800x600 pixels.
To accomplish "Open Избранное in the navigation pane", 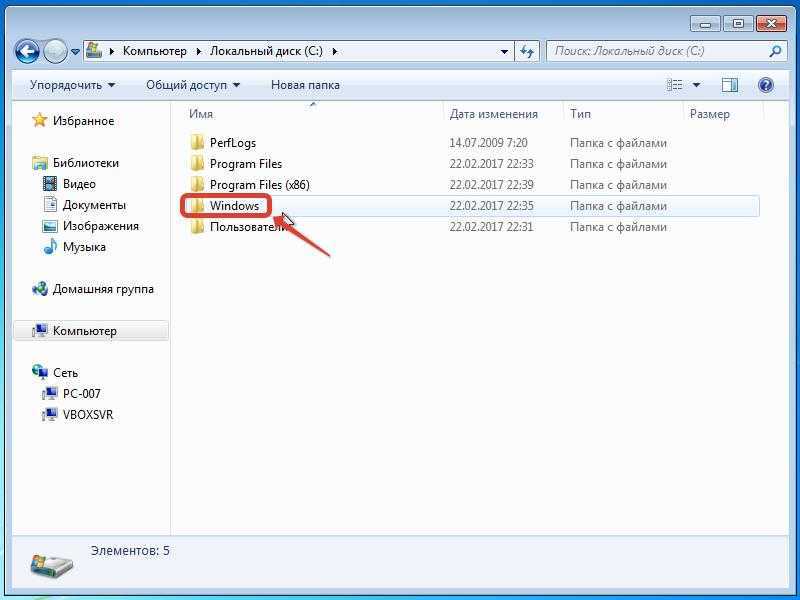I will click(x=84, y=121).
